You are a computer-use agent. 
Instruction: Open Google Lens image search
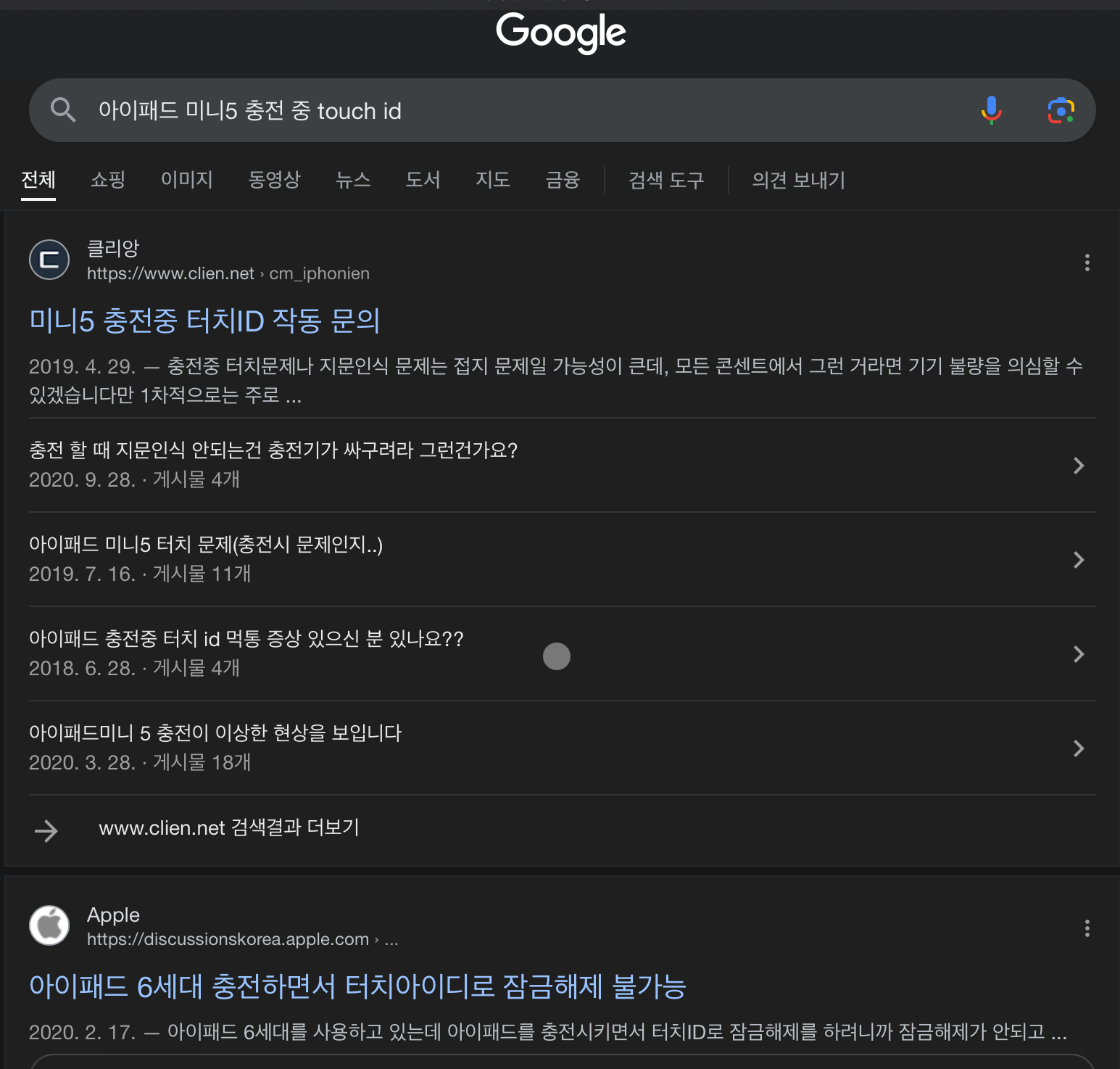point(1061,110)
